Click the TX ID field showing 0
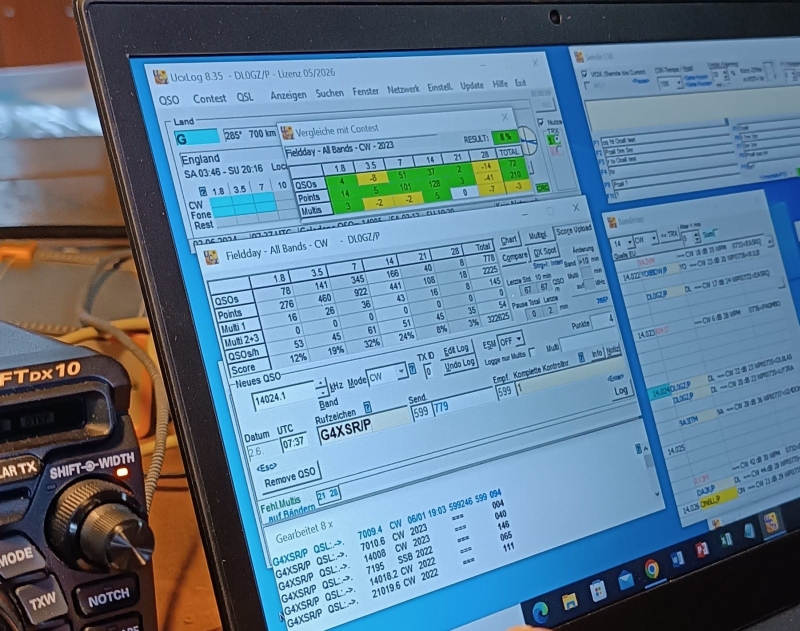Screen dimensions: 800x631 point(429,371)
